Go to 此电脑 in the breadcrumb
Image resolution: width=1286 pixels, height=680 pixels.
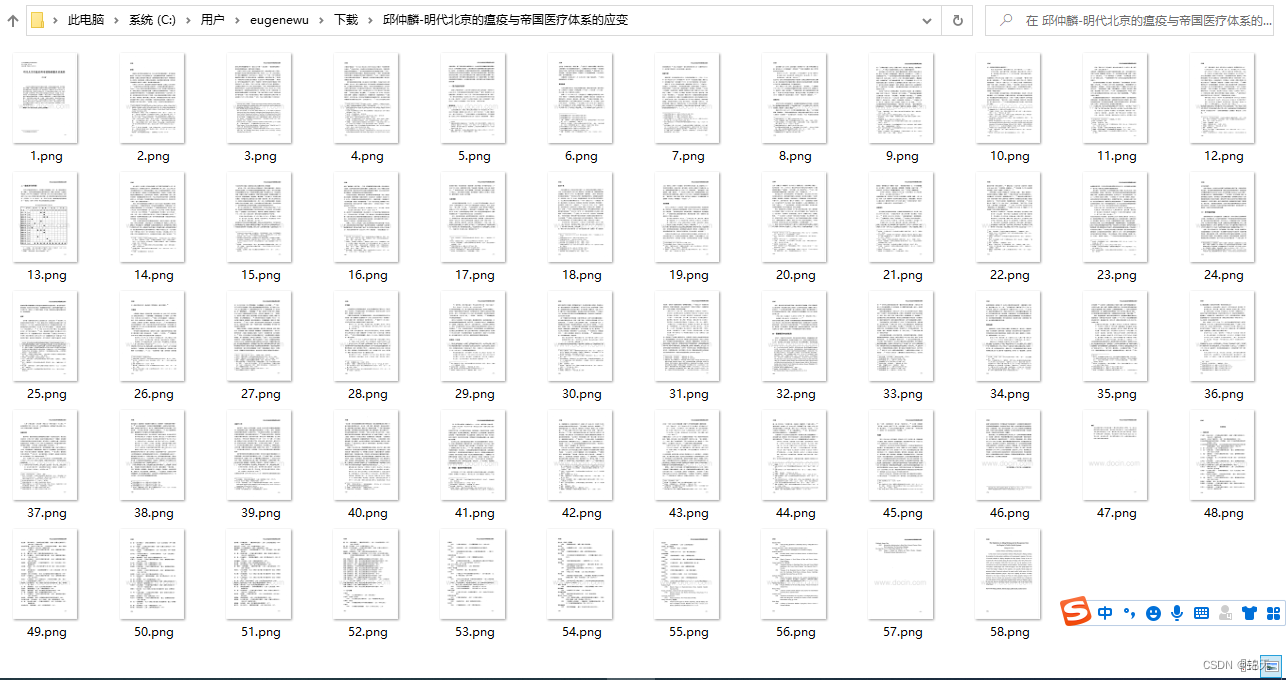tap(88, 20)
